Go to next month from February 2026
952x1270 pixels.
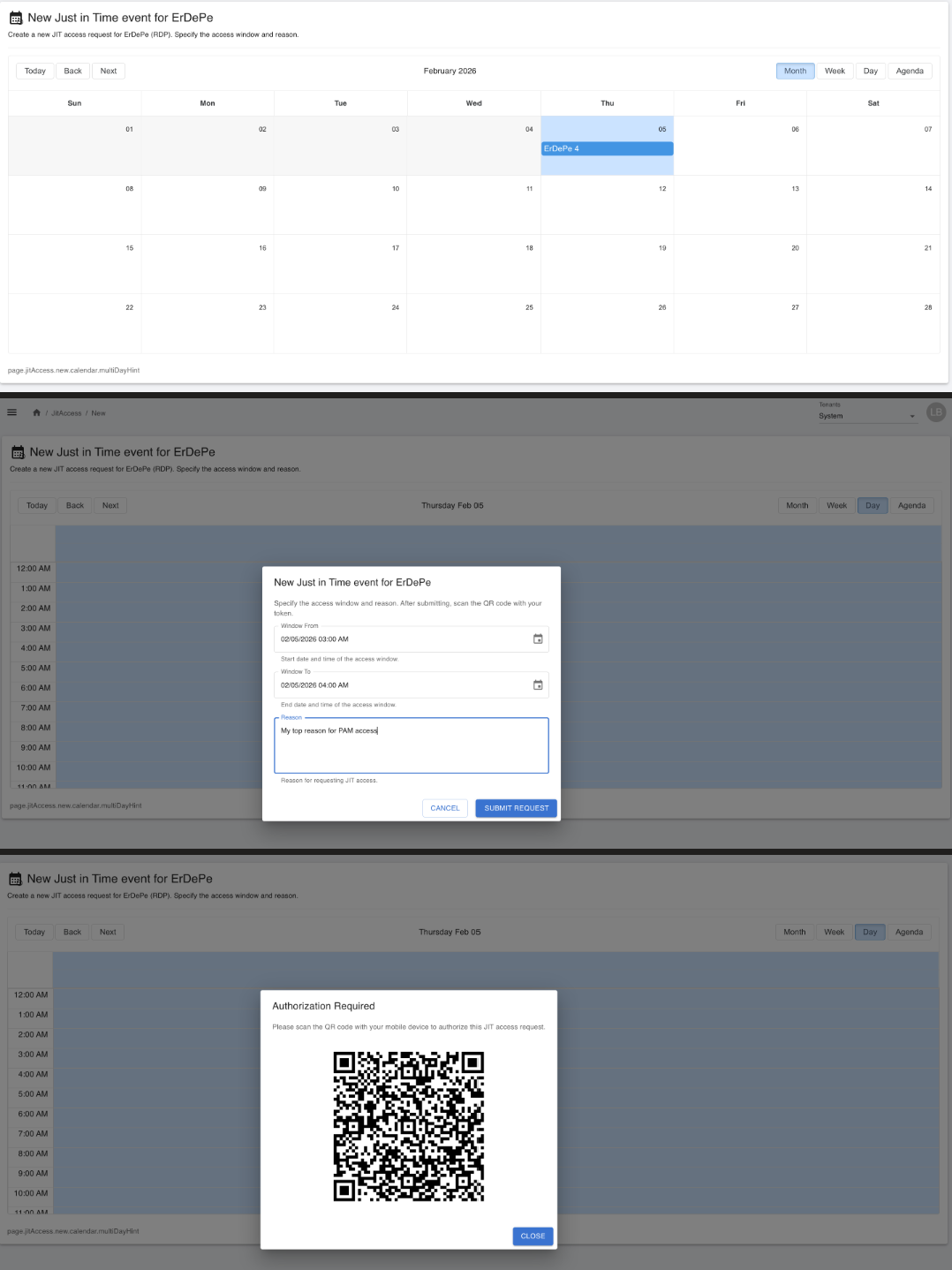[109, 72]
